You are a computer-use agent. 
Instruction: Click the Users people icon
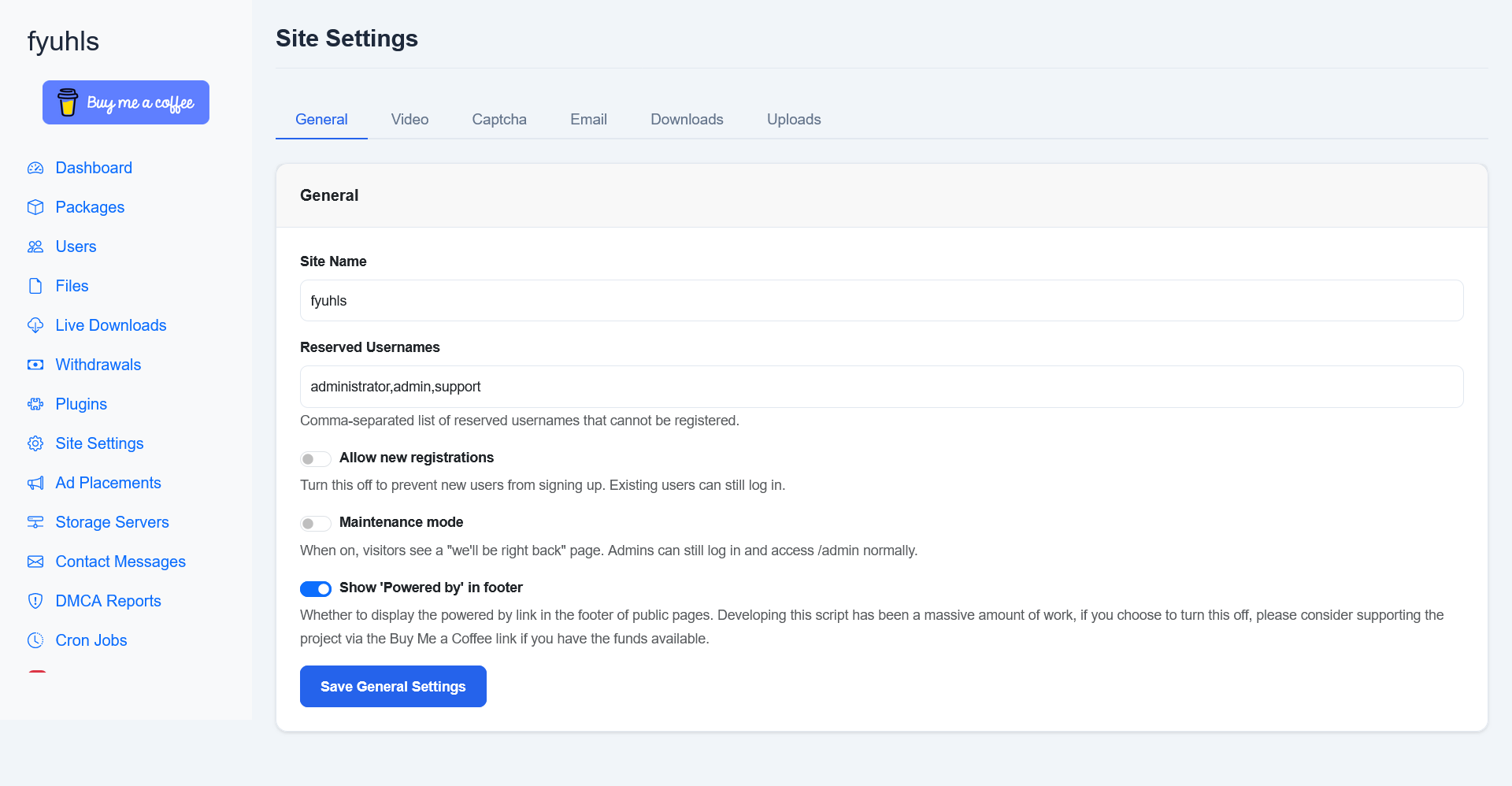(35, 247)
